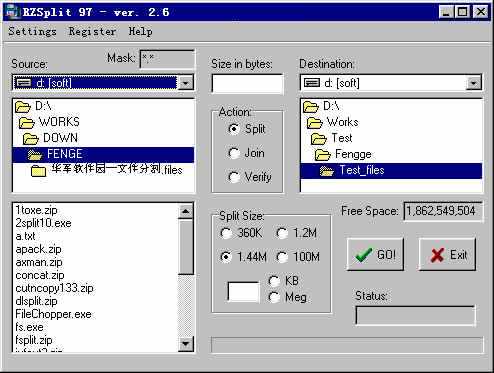Click the DOWN folder icon in Source
The width and height of the screenshot is (494, 373).
[31, 138]
